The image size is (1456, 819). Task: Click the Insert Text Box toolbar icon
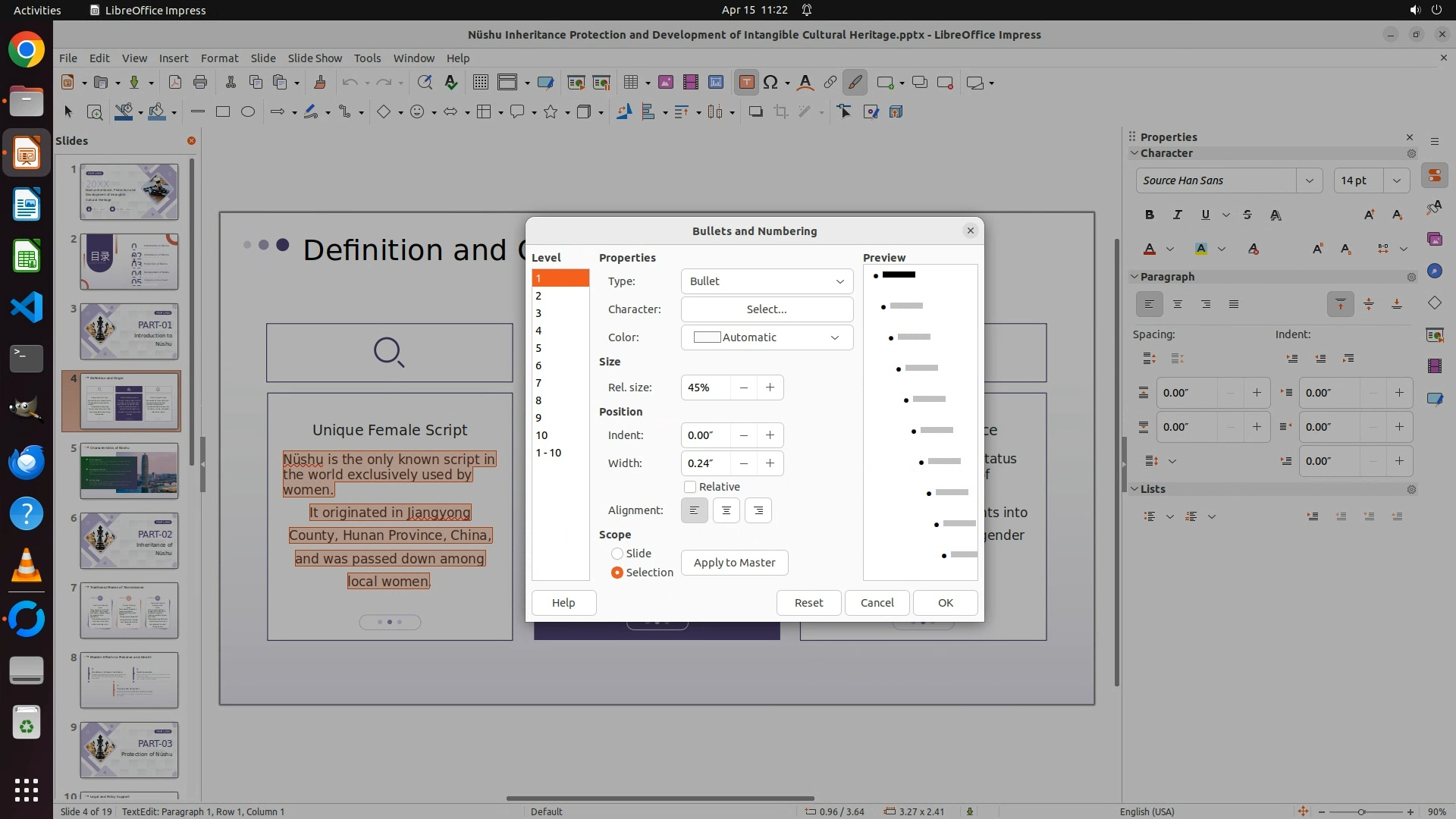[746, 83]
